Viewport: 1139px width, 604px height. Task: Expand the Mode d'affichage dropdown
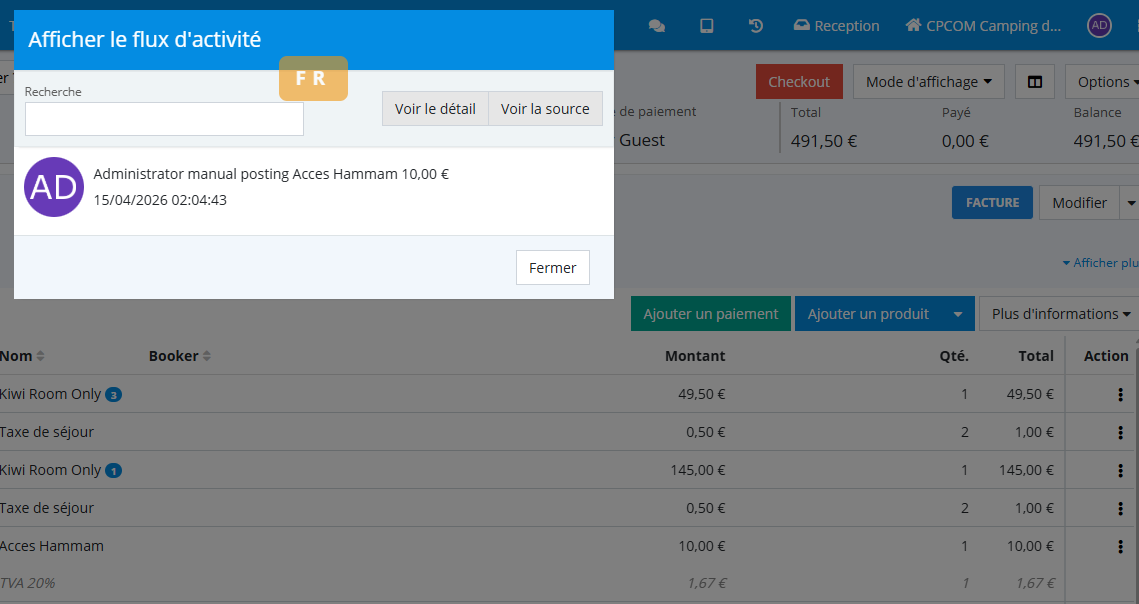coord(928,82)
